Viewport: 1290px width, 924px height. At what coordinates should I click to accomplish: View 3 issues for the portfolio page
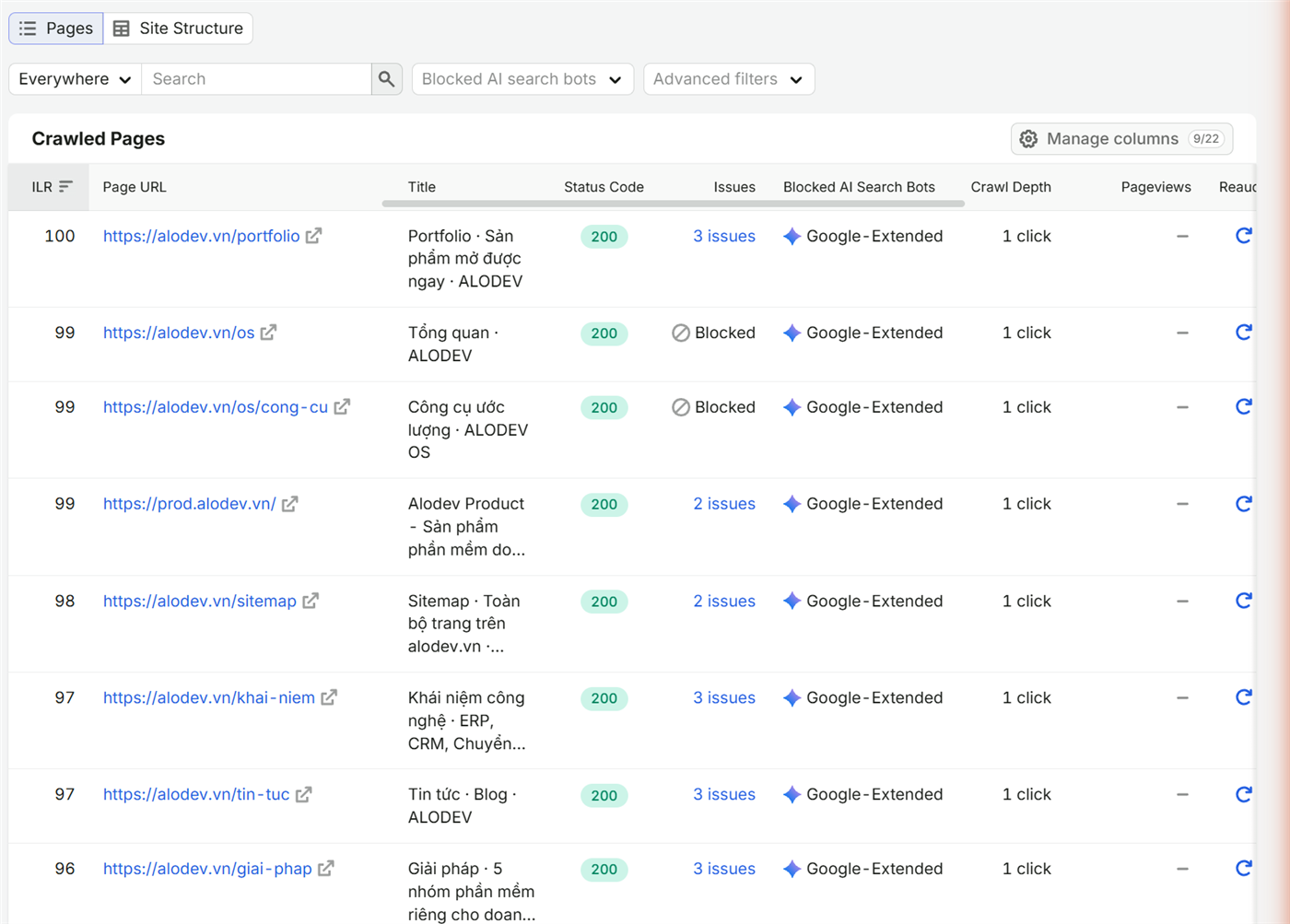pos(724,236)
